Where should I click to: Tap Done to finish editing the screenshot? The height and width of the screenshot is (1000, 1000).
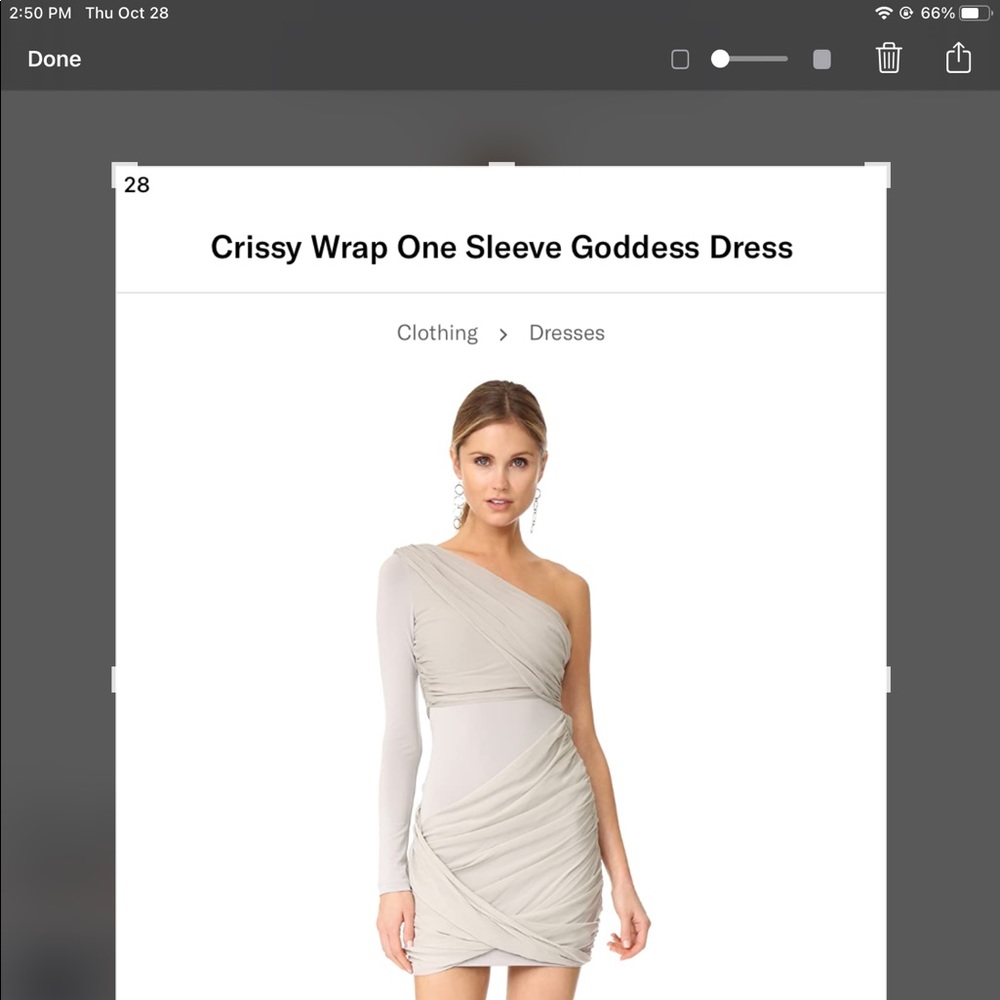pyautogui.click(x=54, y=59)
